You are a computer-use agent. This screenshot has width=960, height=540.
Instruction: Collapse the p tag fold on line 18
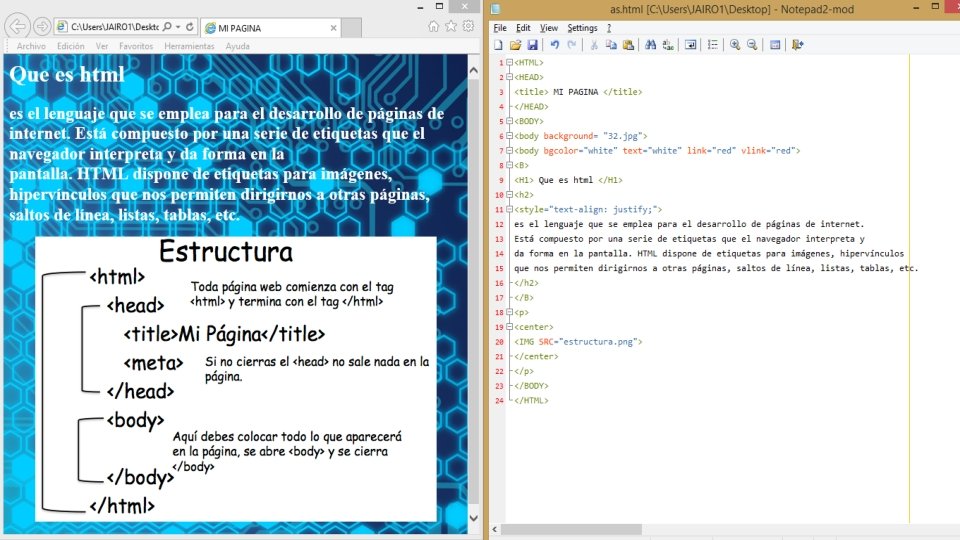509,312
